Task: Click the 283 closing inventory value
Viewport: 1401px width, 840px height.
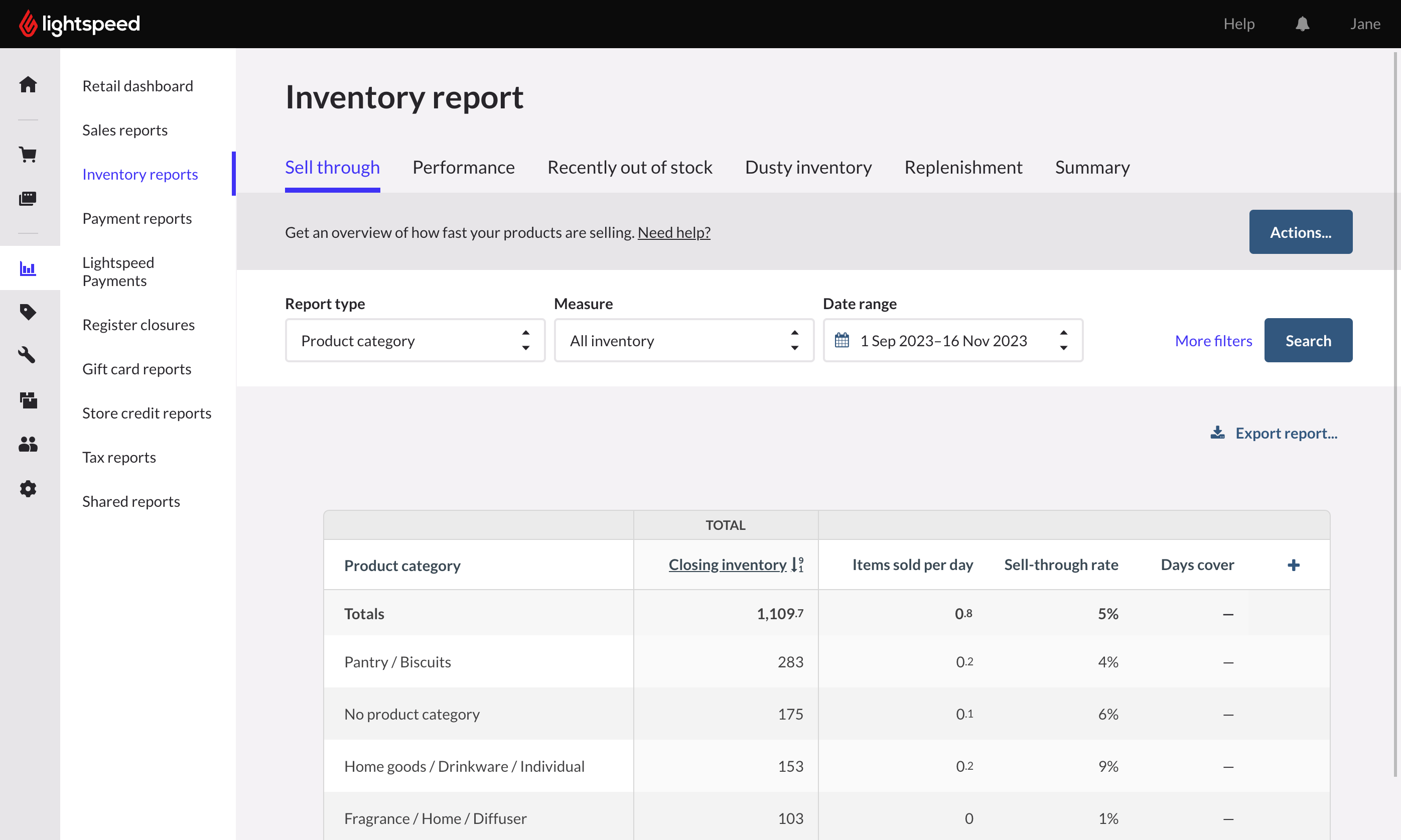Action: pos(790,662)
